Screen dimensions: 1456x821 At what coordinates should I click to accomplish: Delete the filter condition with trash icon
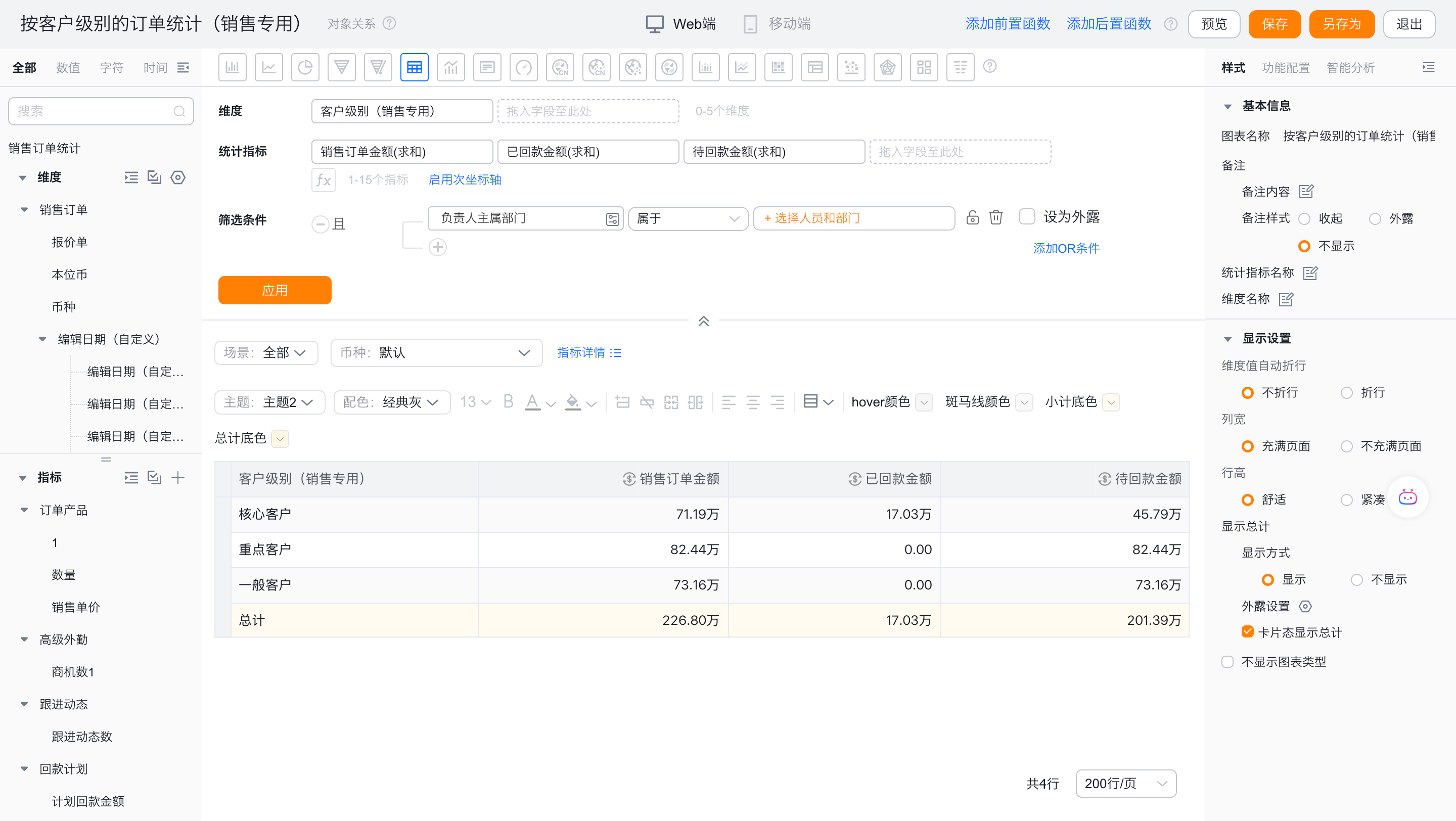pos(996,217)
